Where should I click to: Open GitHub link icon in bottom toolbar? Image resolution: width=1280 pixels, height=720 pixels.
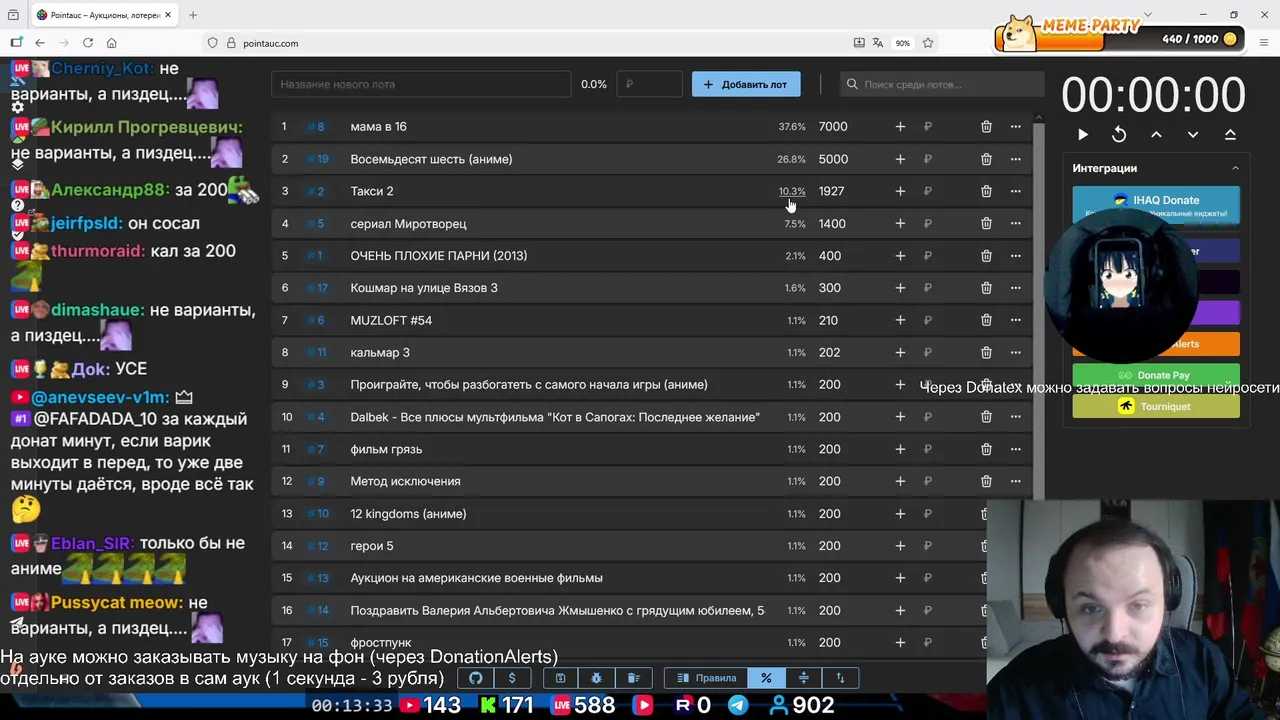(x=476, y=678)
